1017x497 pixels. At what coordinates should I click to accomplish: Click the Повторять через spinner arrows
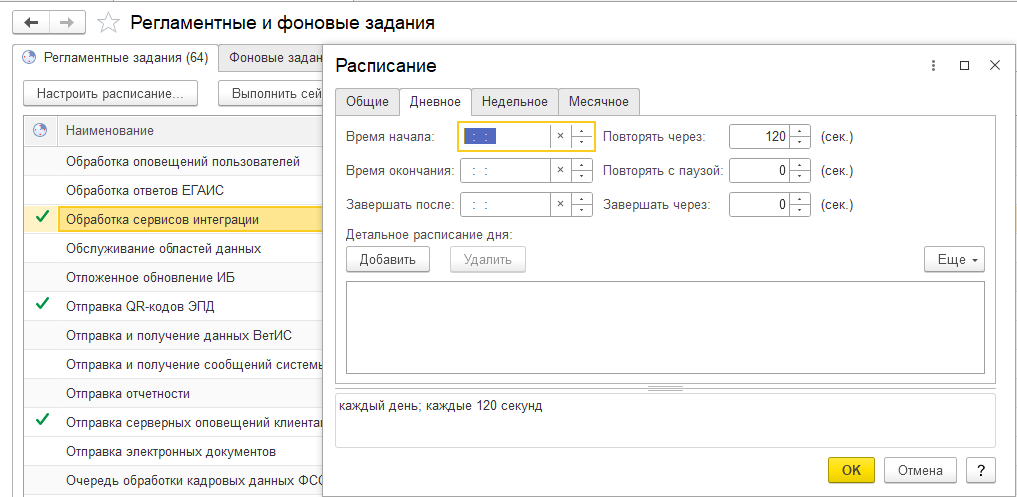point(799,136)
